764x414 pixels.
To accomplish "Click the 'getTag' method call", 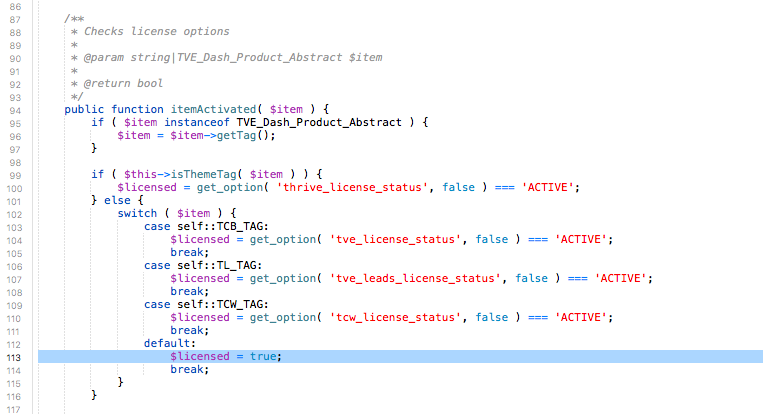I will [236, 135].
